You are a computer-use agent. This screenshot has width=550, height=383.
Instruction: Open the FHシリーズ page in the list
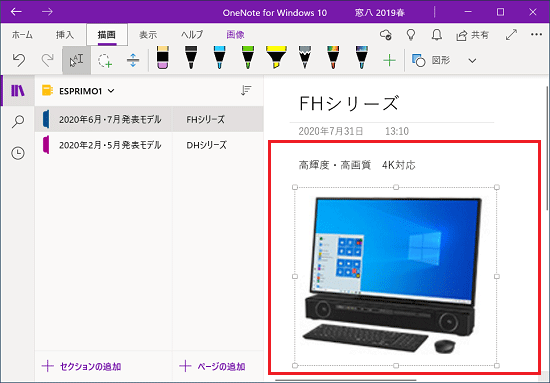coord(218,120)
